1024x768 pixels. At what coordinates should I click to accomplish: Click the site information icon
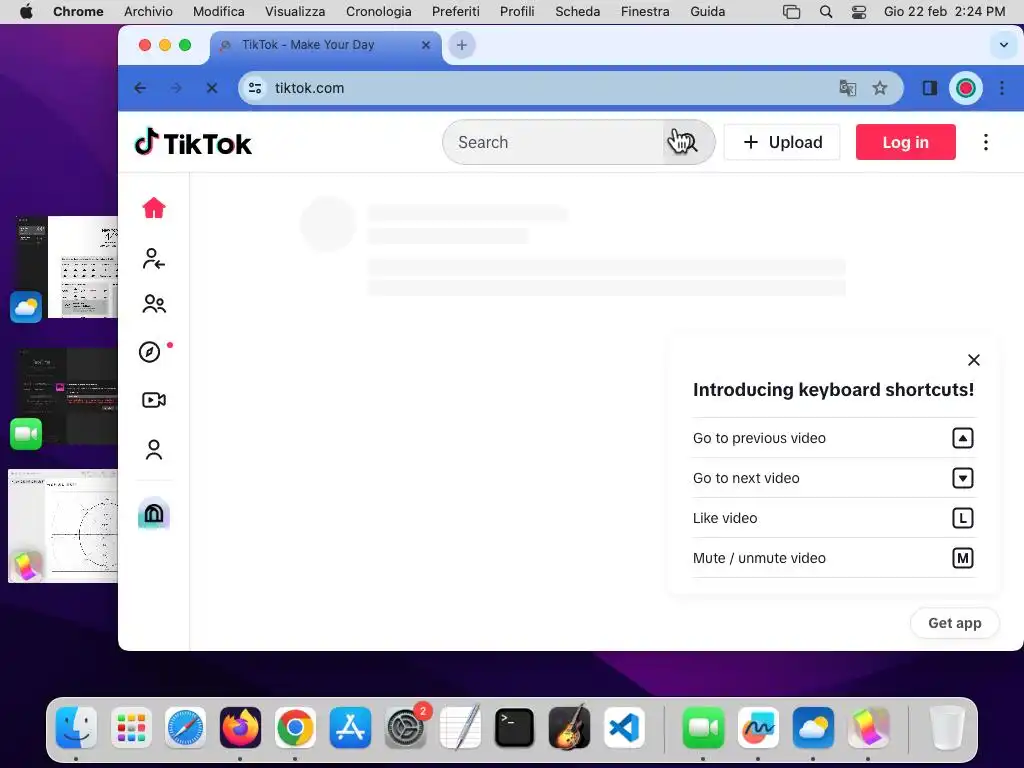click(x=255, y=88)
